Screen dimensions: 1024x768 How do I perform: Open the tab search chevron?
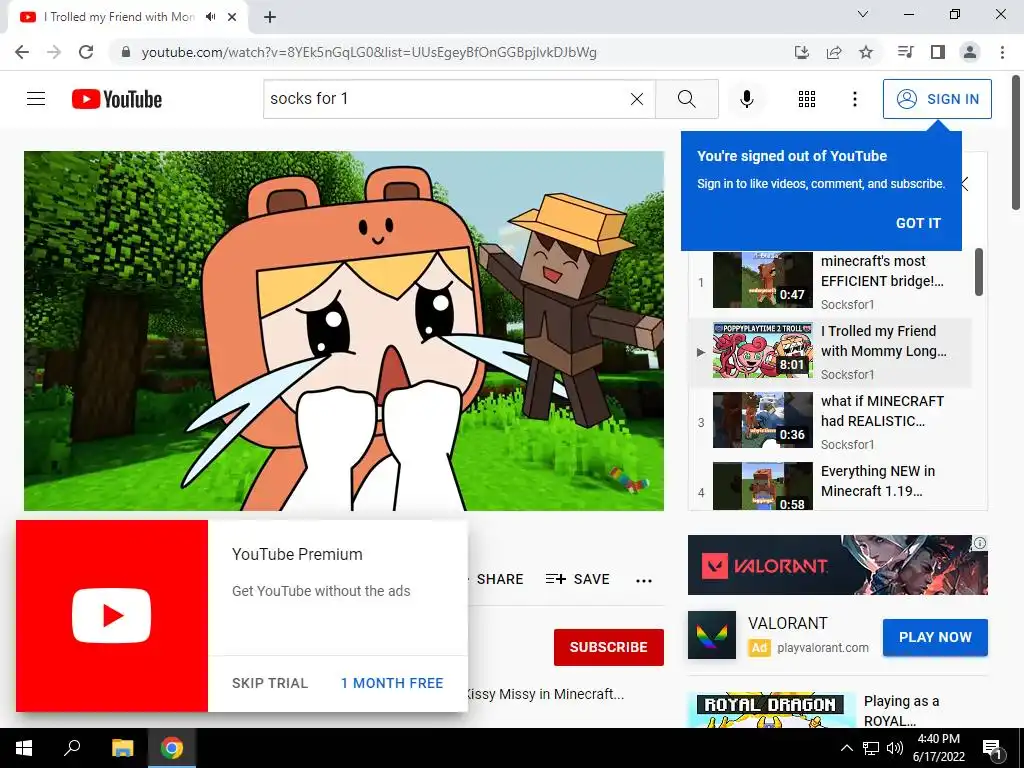[x=863, y=14]
